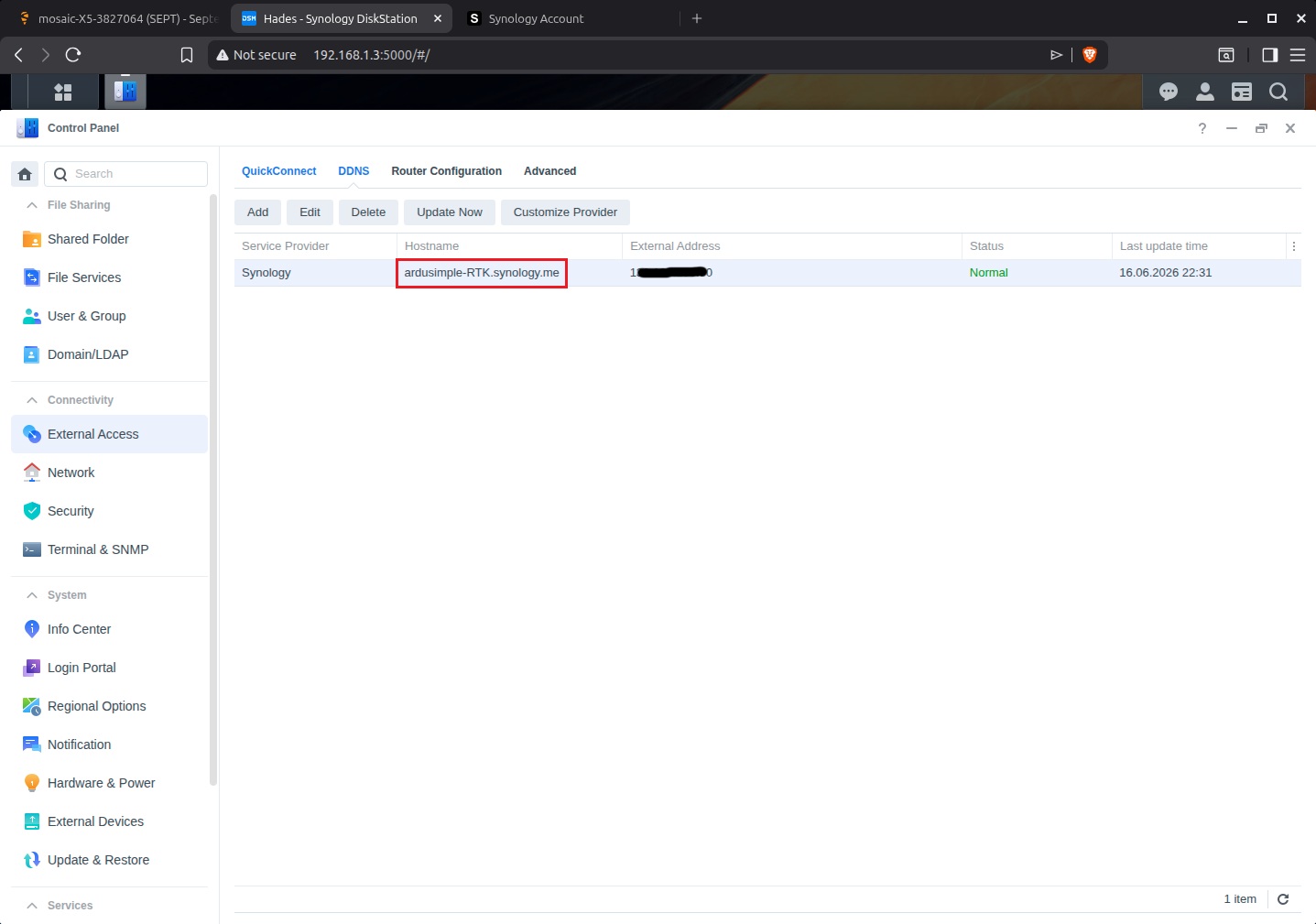Bookmark this page in the browser

pos(187,55)
